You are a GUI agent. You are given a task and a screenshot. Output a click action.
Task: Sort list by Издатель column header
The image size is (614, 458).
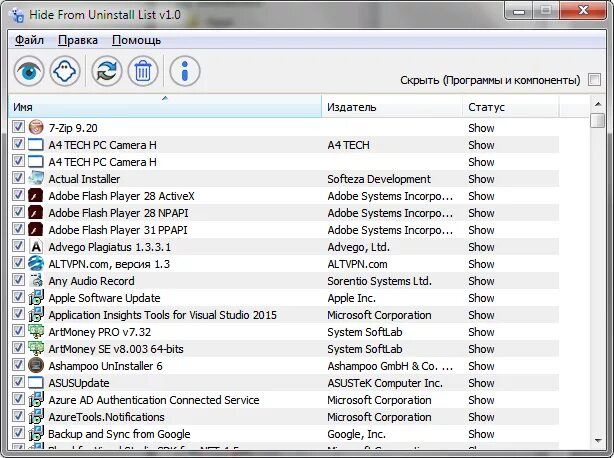pos(392,106)
